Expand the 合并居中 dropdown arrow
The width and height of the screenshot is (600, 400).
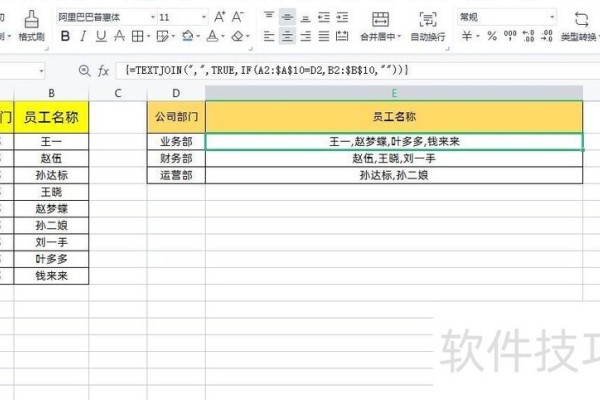tap(399, 37)
